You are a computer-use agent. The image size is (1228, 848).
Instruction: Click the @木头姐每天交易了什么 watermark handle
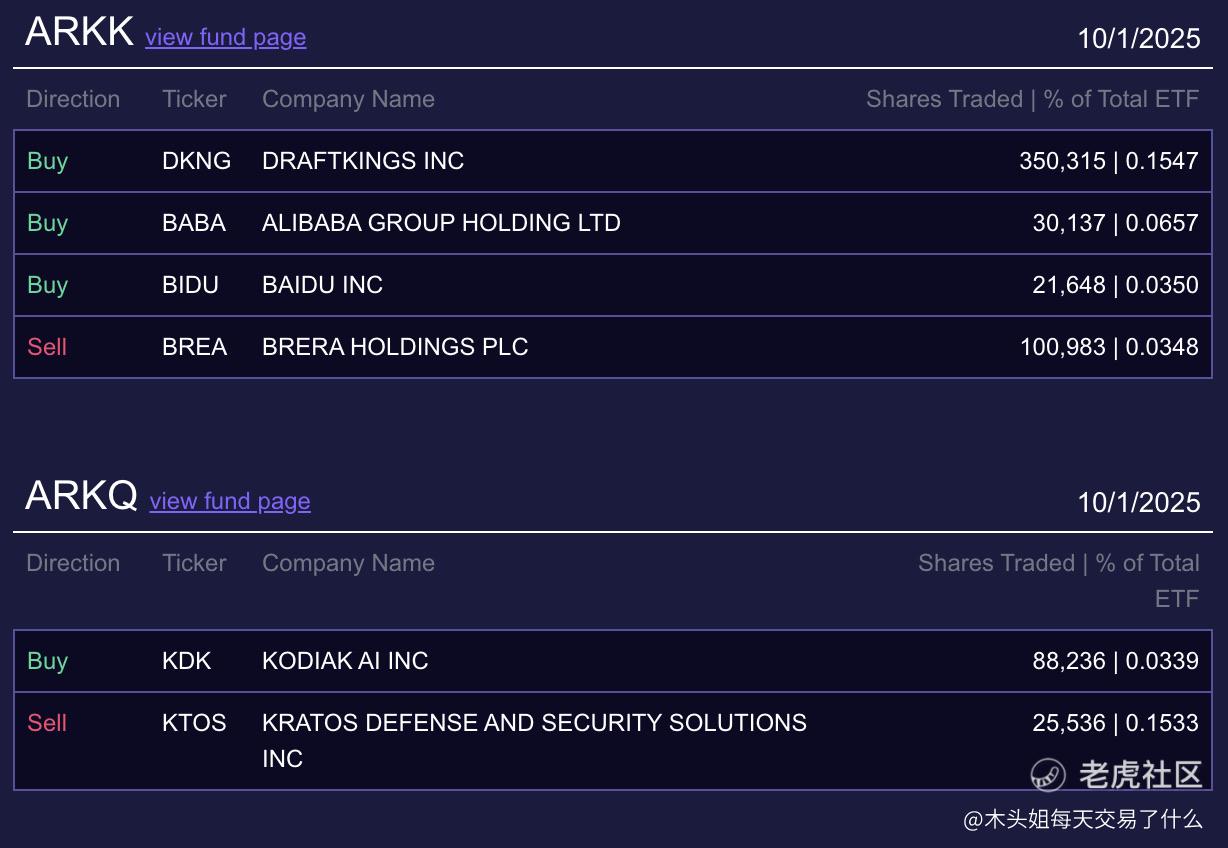click(1083, 820)
